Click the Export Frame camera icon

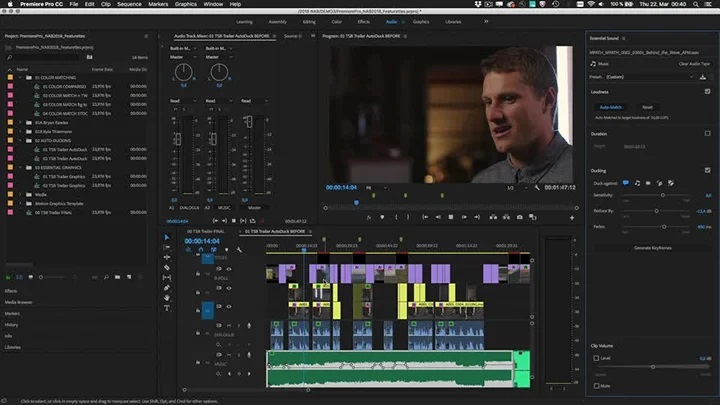[x=519, y=216]
